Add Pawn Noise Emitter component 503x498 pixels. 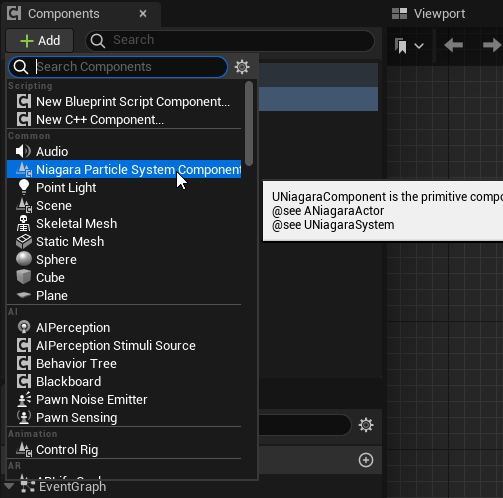tap(124, 400)
